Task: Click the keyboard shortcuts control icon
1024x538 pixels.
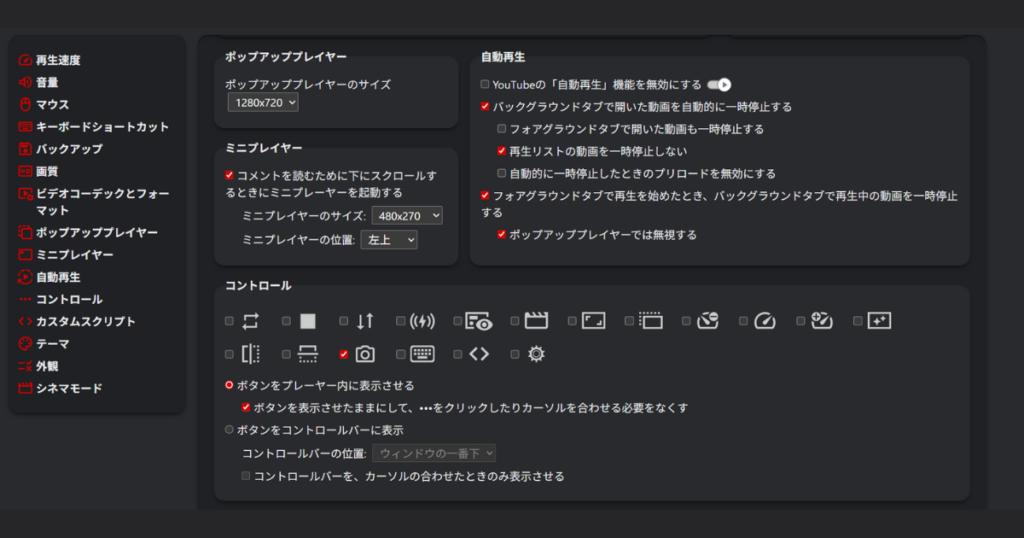Action: point(422,354)
